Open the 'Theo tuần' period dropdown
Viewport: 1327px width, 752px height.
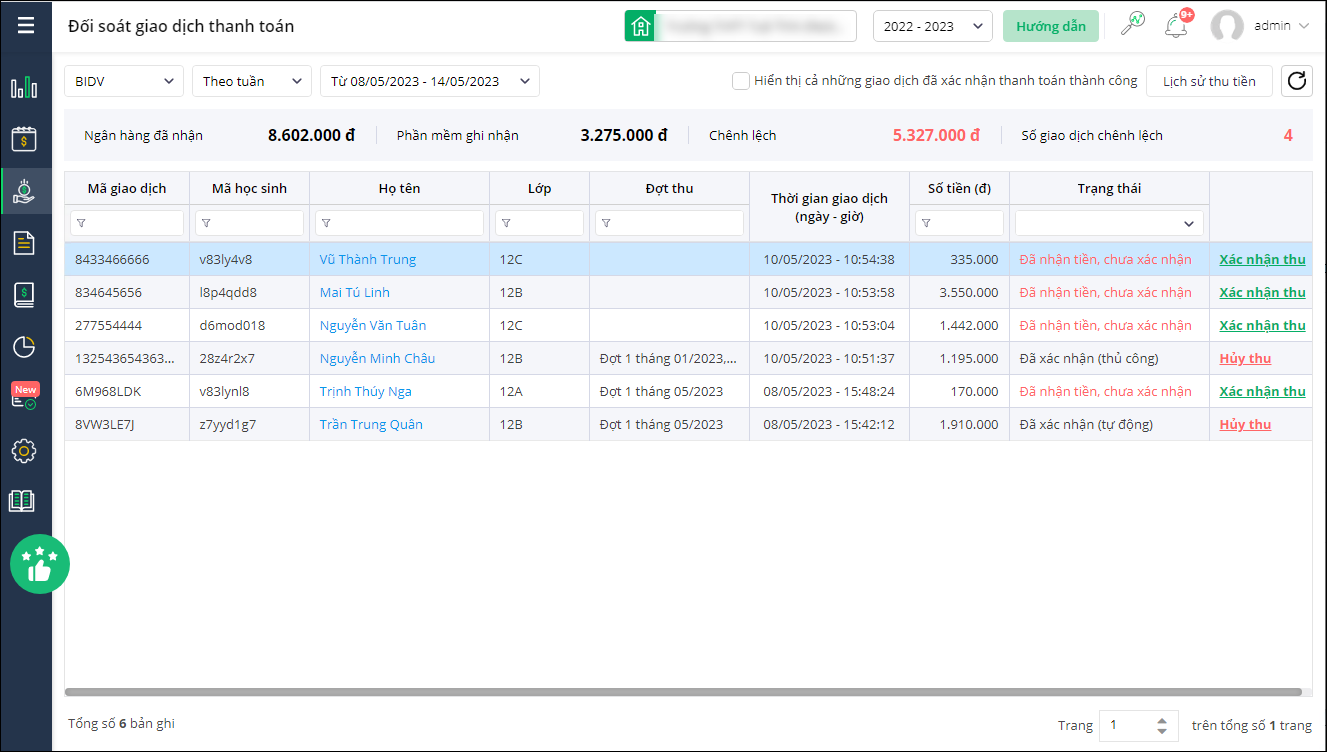point(251,81)
